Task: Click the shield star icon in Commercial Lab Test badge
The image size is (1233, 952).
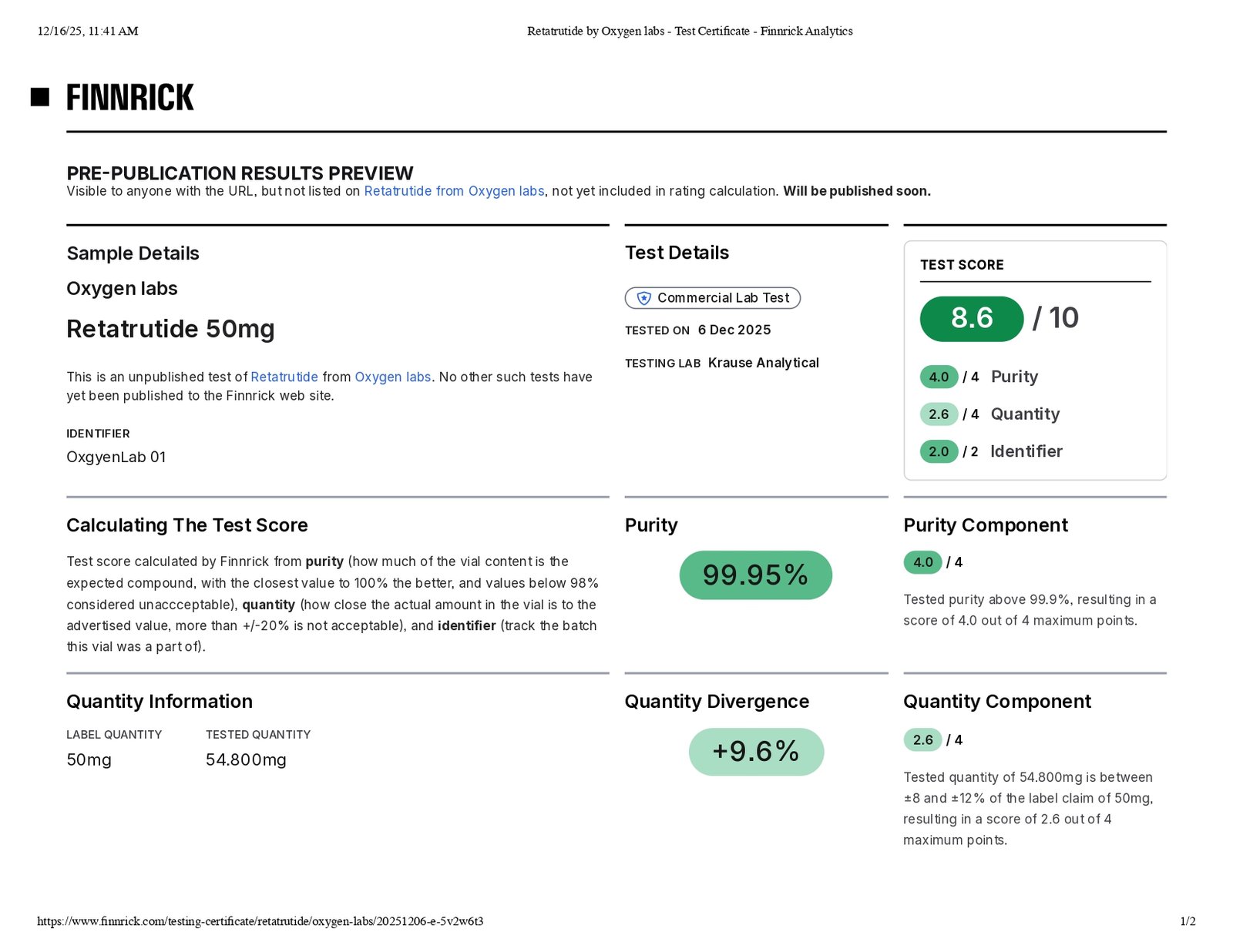Action: 643,298
